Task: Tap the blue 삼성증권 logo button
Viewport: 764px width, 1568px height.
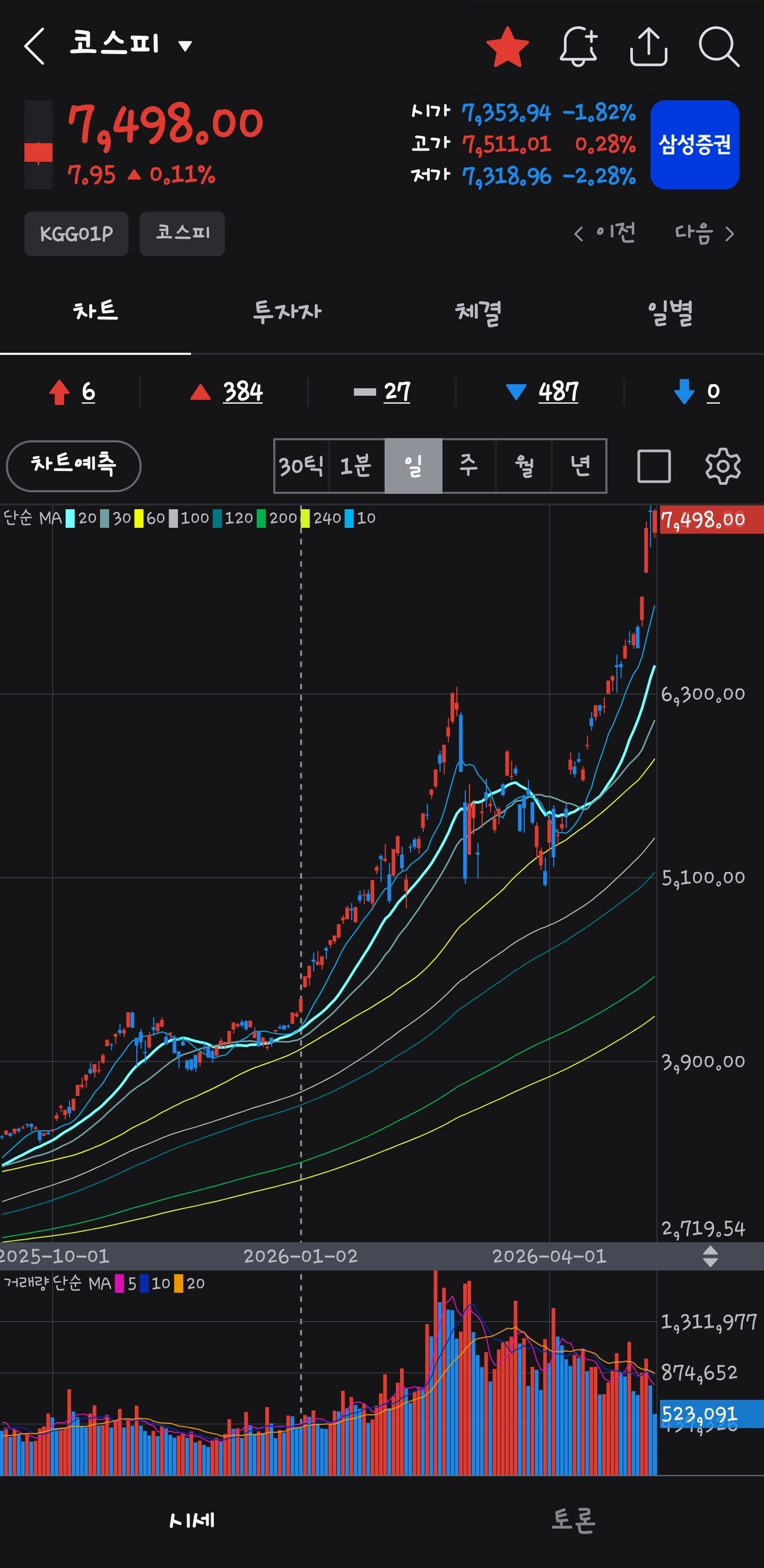Action: [694, 145]
